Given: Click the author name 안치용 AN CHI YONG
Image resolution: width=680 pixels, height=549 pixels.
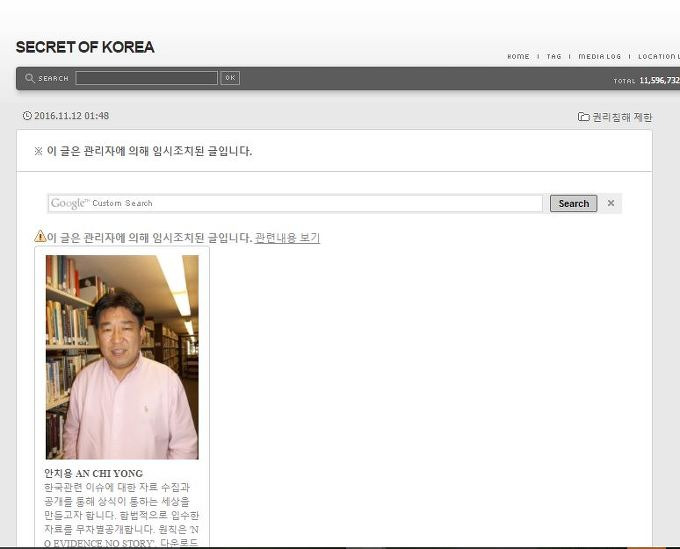Looking at the screenshot, I should (93, 473).
